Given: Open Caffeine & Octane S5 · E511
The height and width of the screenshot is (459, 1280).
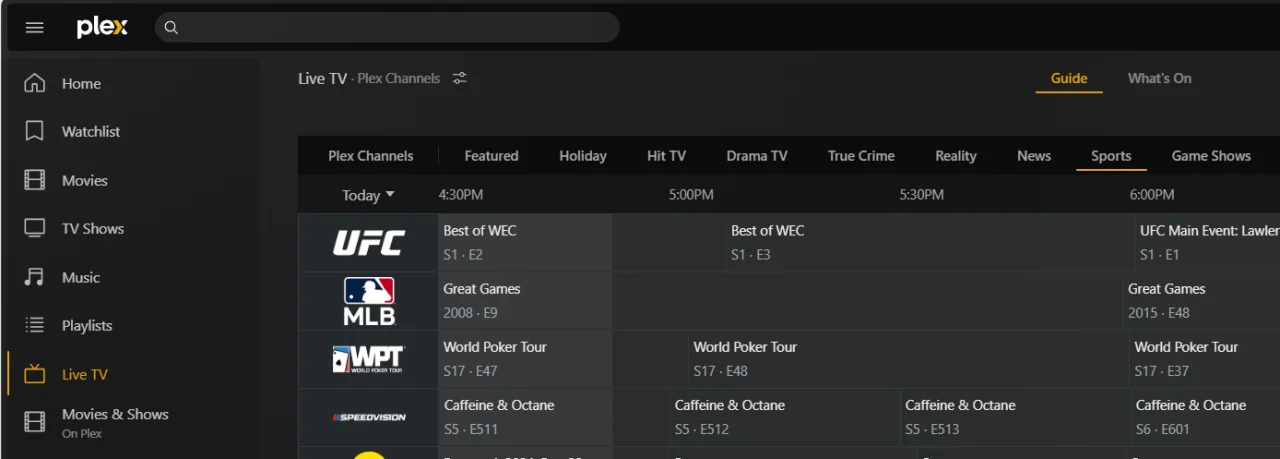Looking at the screenshot, I should click(x=553, y=417).
